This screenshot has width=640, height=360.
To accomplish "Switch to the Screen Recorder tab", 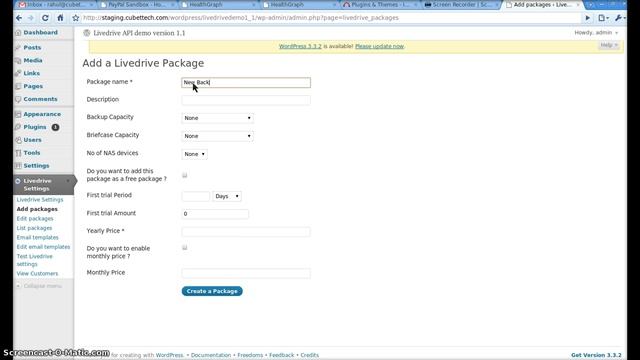I will [x=462, y=5].
